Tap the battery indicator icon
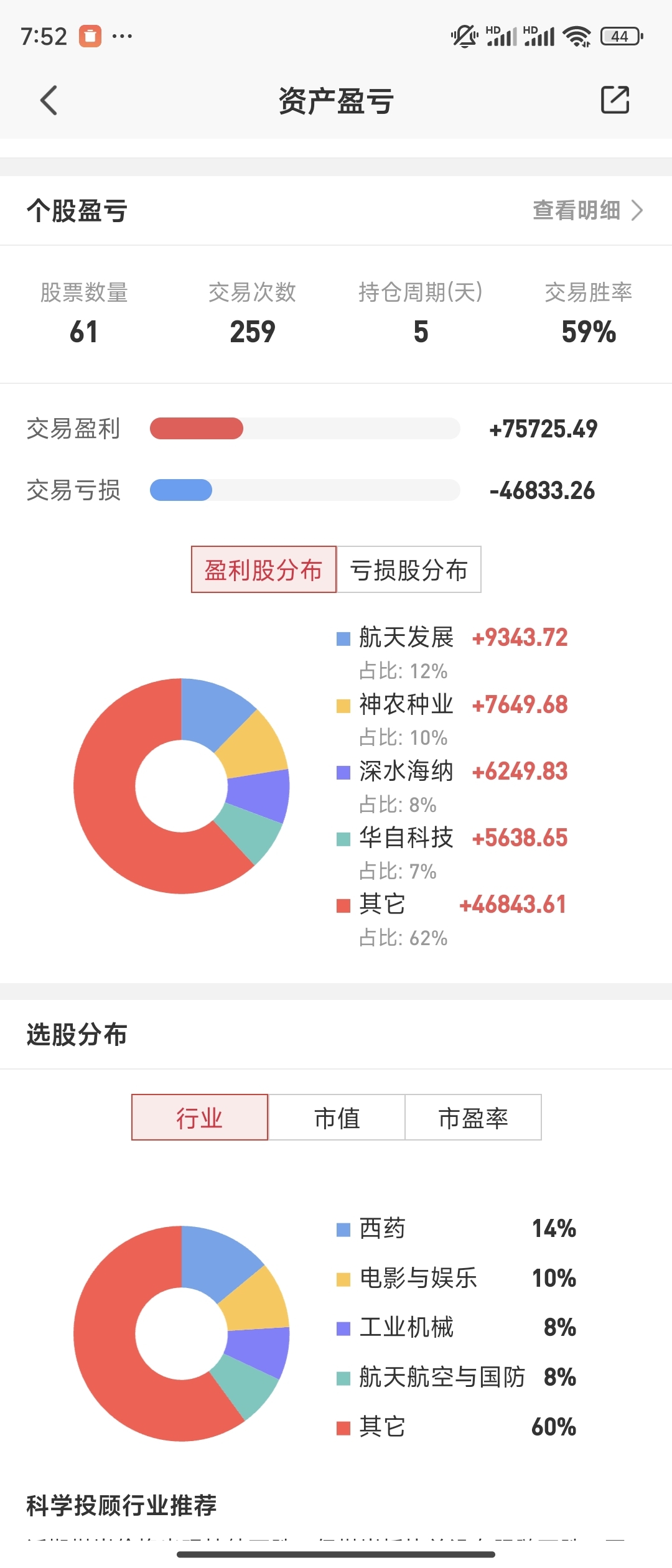Image resolution: width=672 pixels, height=1568 pixels. tap(621, 37)
